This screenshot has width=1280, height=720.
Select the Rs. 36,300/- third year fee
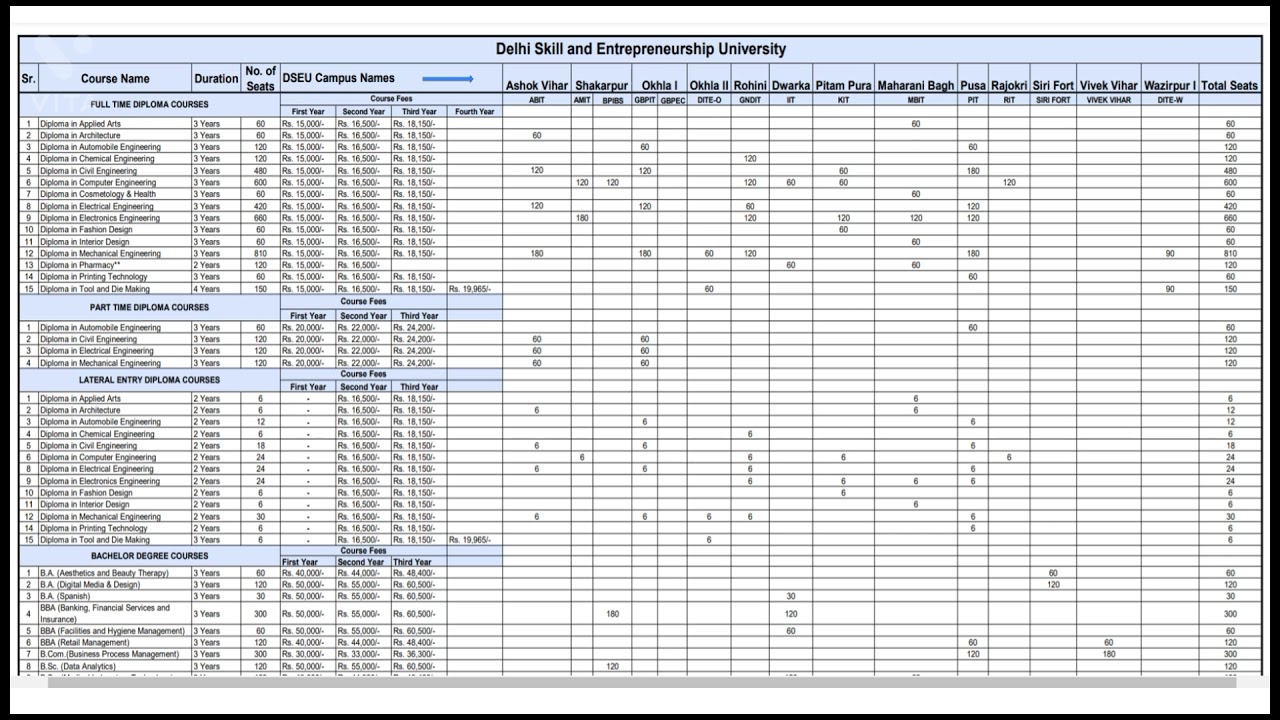tap(412, 654)
